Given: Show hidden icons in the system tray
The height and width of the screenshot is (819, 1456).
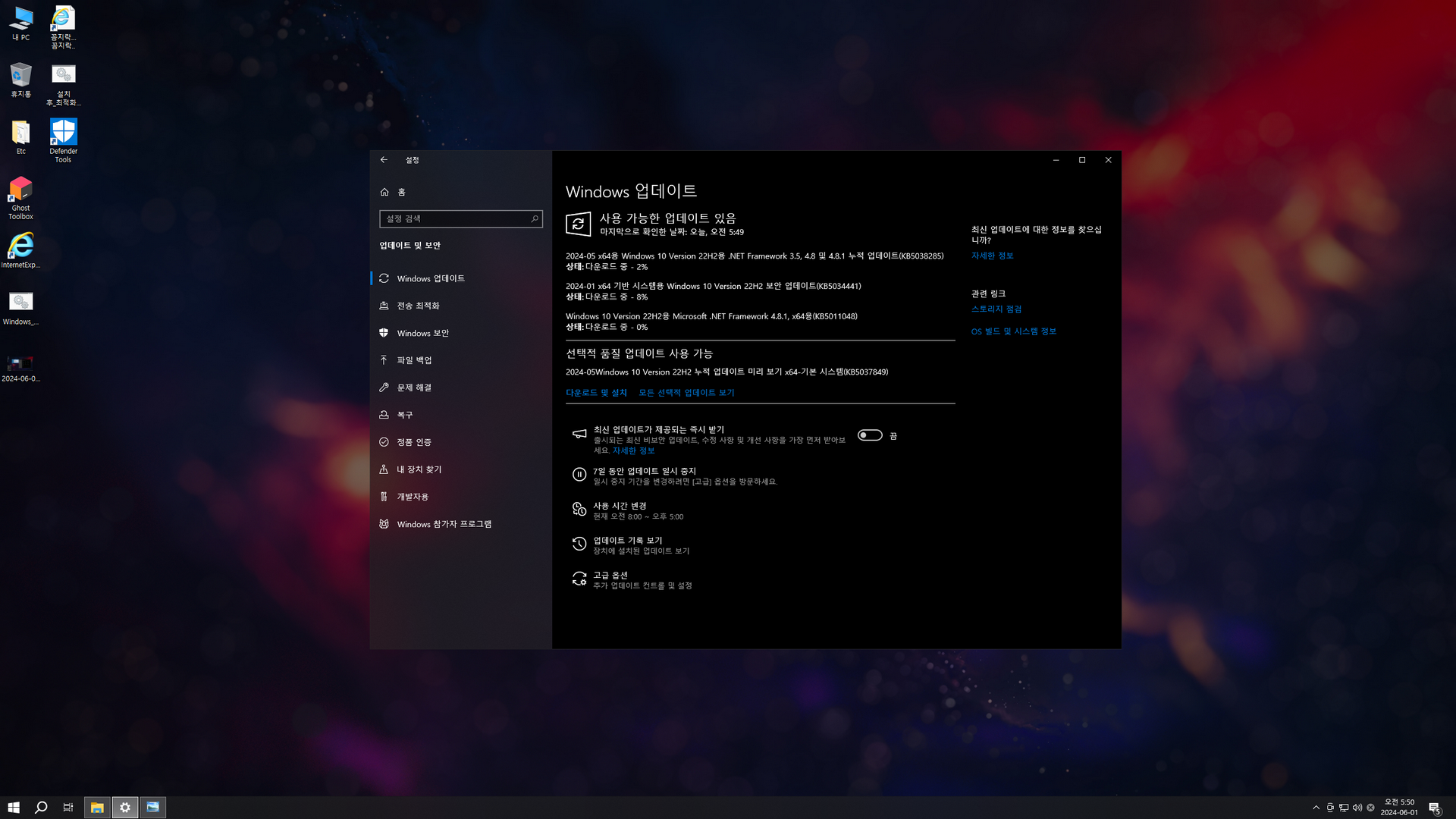Looking at the screenshot, I should pos(1316,808).
